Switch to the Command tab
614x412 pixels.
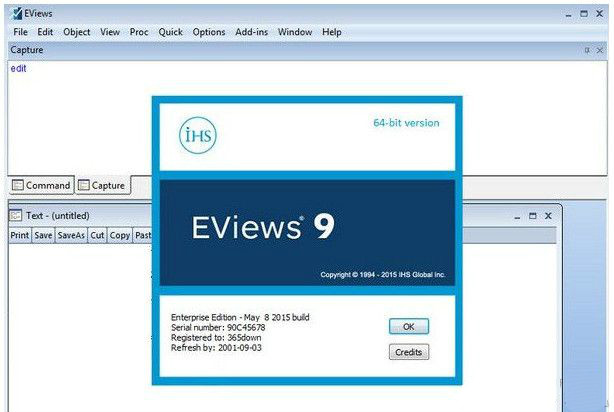[x=42, y=185]
